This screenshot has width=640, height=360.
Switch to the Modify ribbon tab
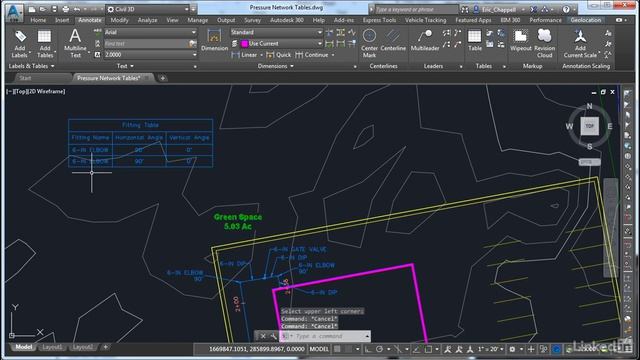point(120,20)
